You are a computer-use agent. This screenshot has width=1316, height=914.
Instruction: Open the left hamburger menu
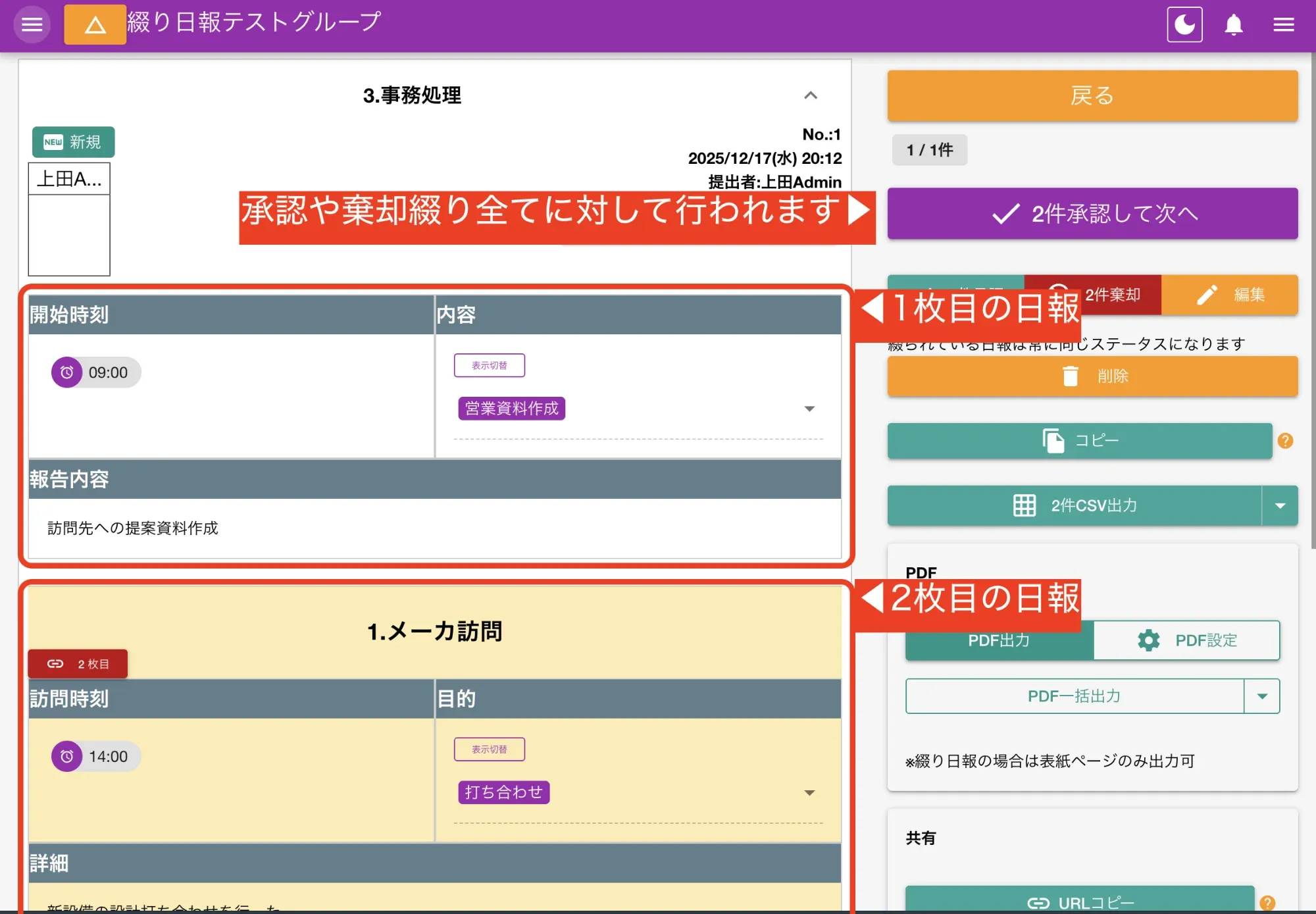tap(31, 24)
